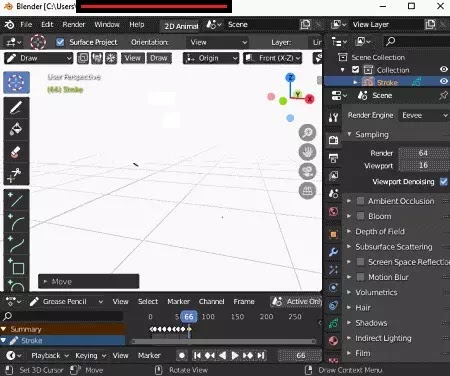This screenshot has width=450, height=376.
Task: Click the Play animation button
Action: tap(235, 356)
